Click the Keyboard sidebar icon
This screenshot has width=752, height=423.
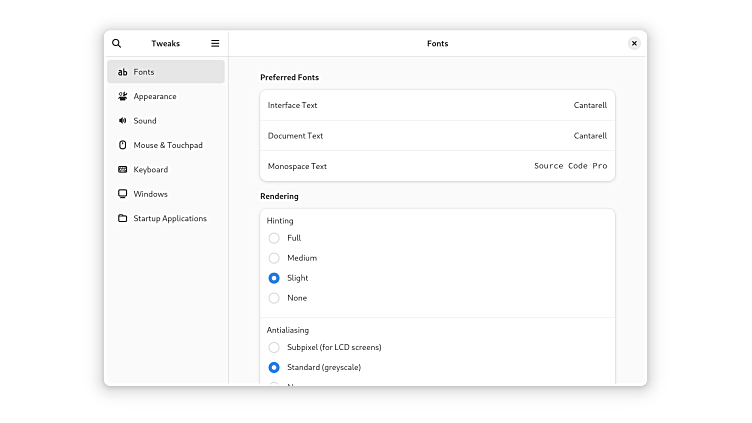[122, 170]
